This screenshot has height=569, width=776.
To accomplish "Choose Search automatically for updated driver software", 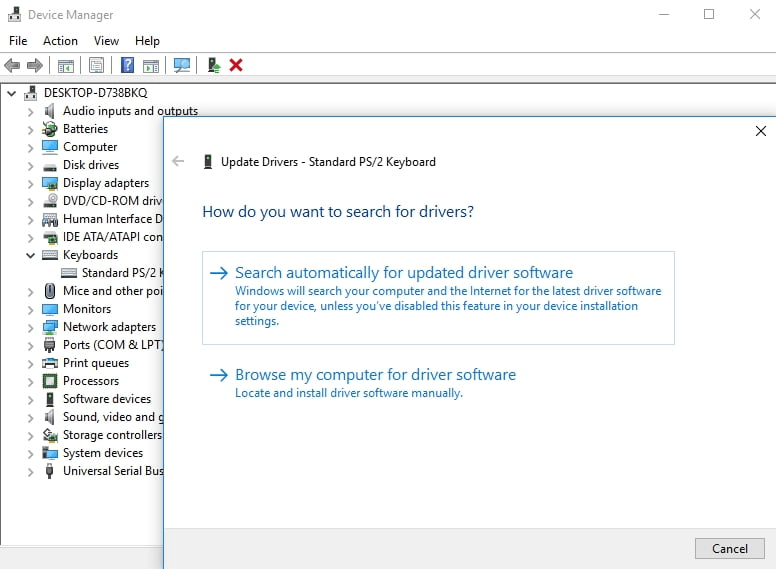I will [403, 273].
